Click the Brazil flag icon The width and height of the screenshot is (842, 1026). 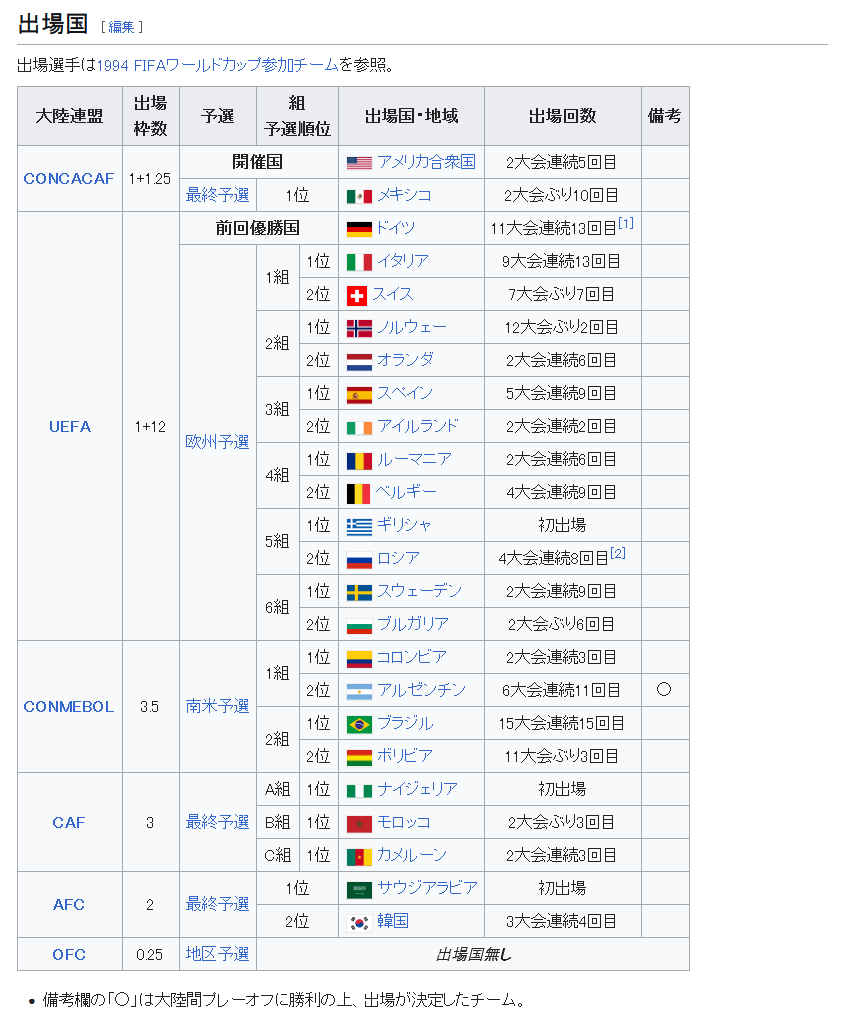[x=359, y=724]
